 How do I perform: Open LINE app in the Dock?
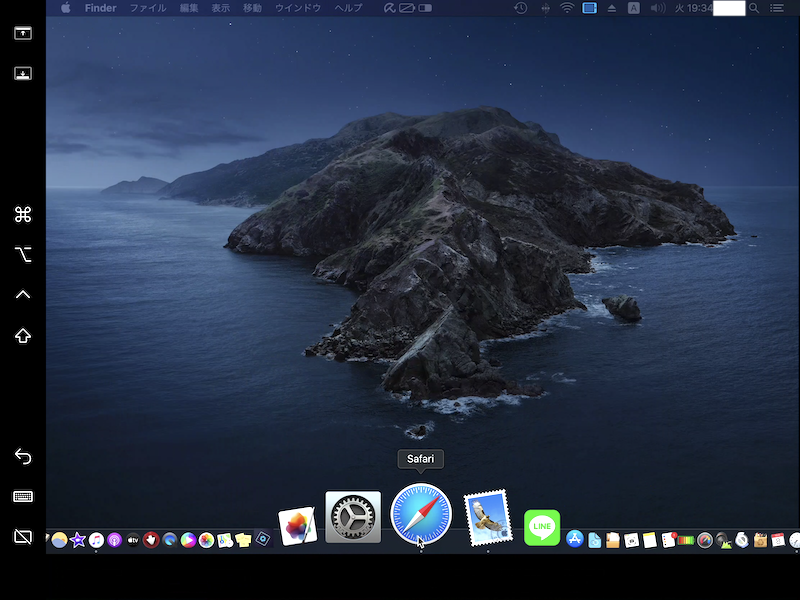tap(542, 527)
